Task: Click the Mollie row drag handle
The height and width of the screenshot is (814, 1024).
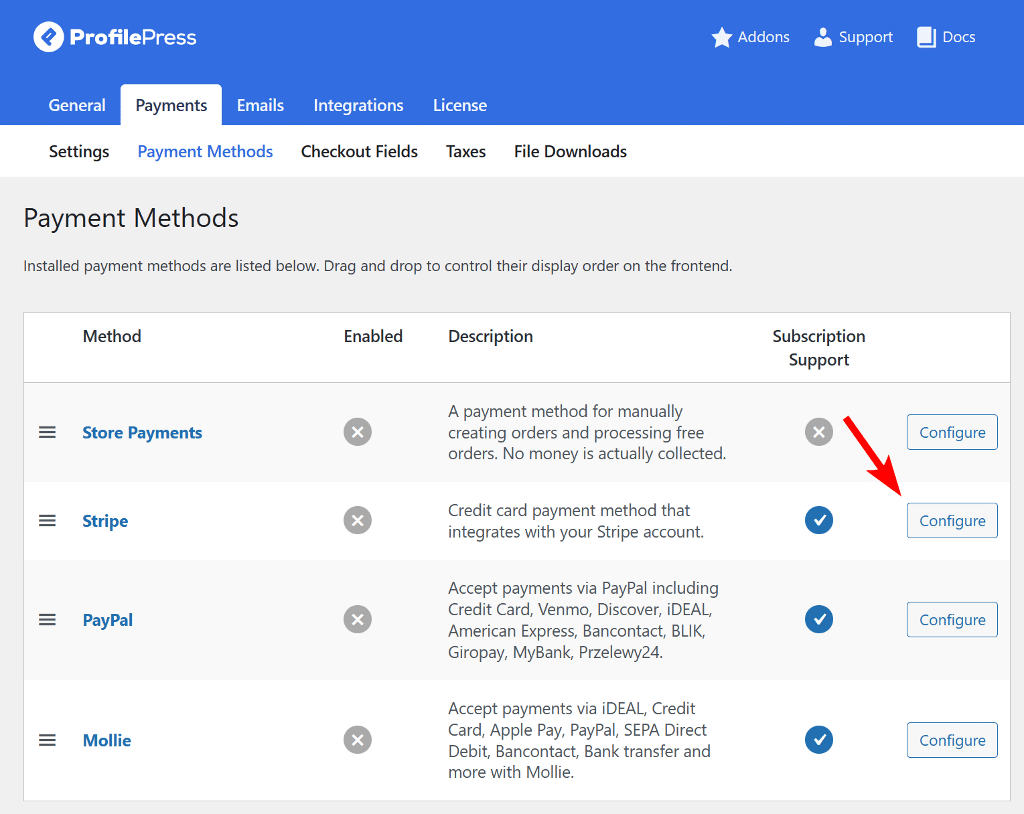Action: (47, 740)
